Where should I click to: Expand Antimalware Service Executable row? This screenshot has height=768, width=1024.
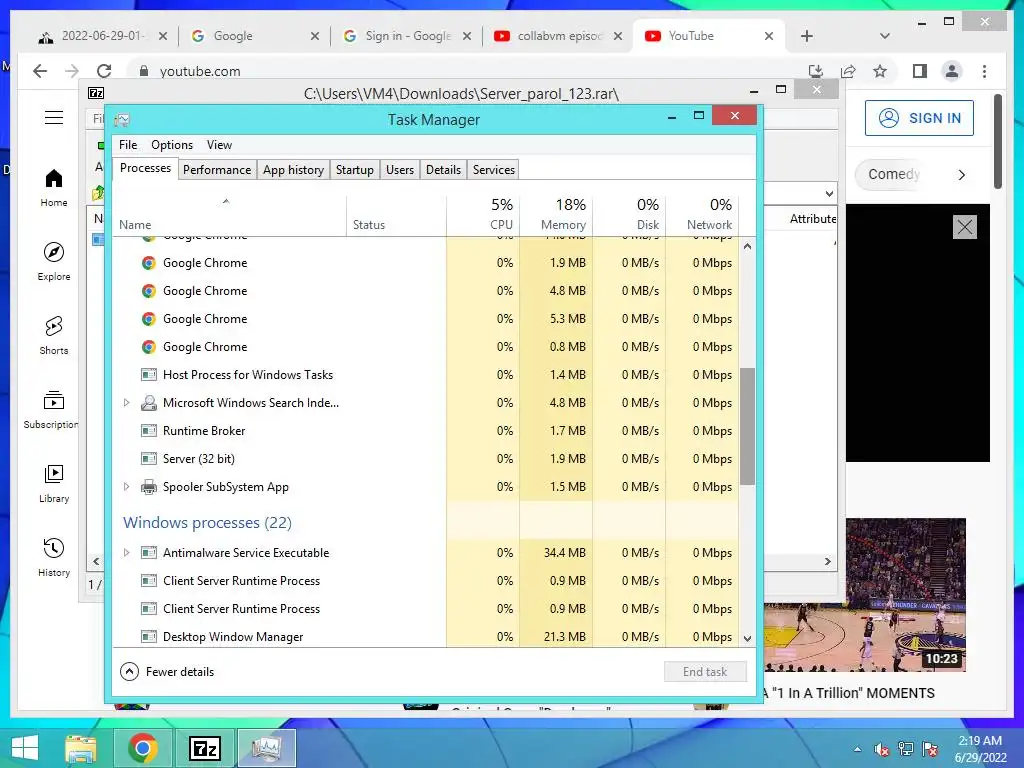[x=127, y=552]
